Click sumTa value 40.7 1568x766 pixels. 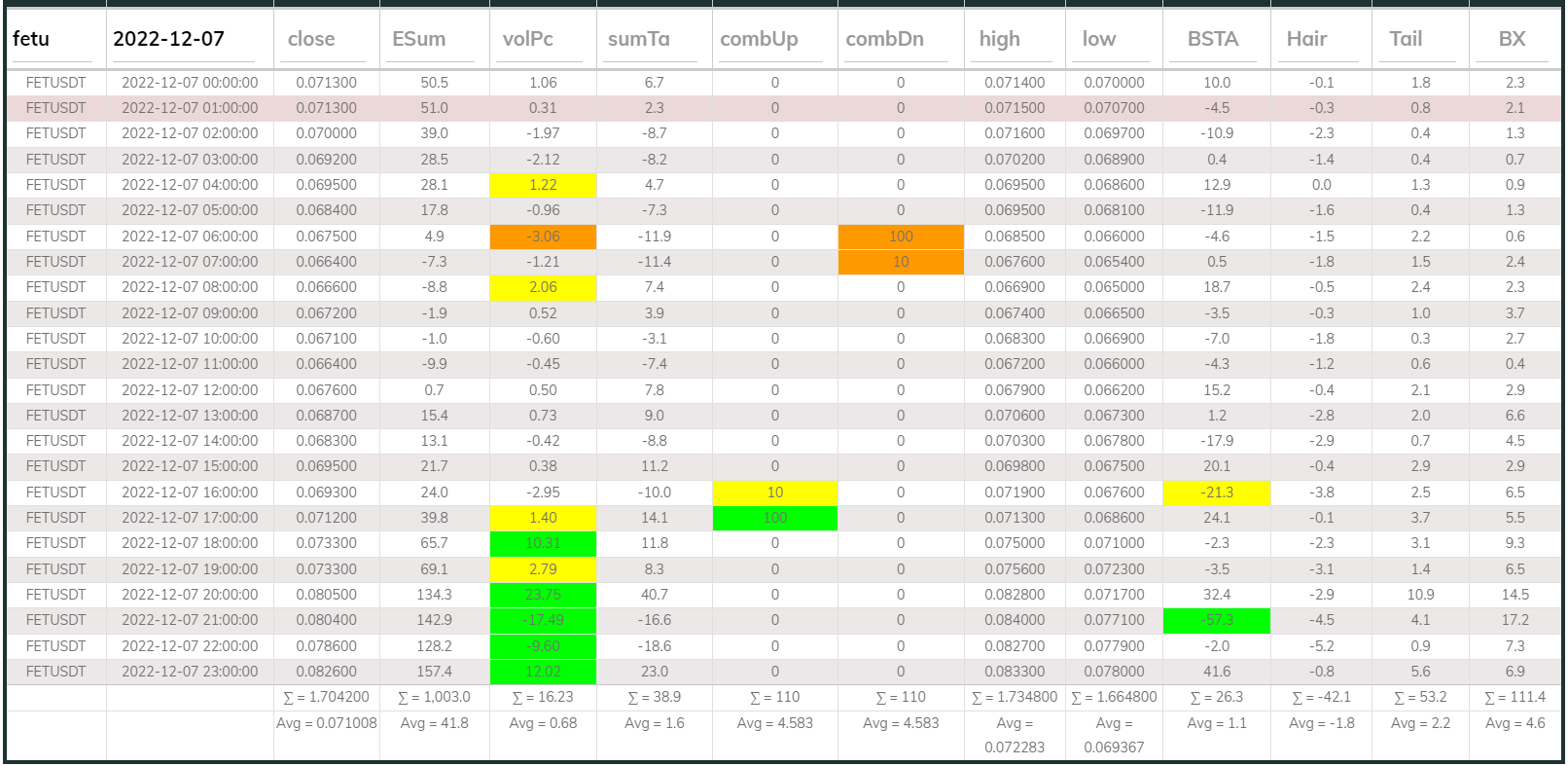coord(655,595)
